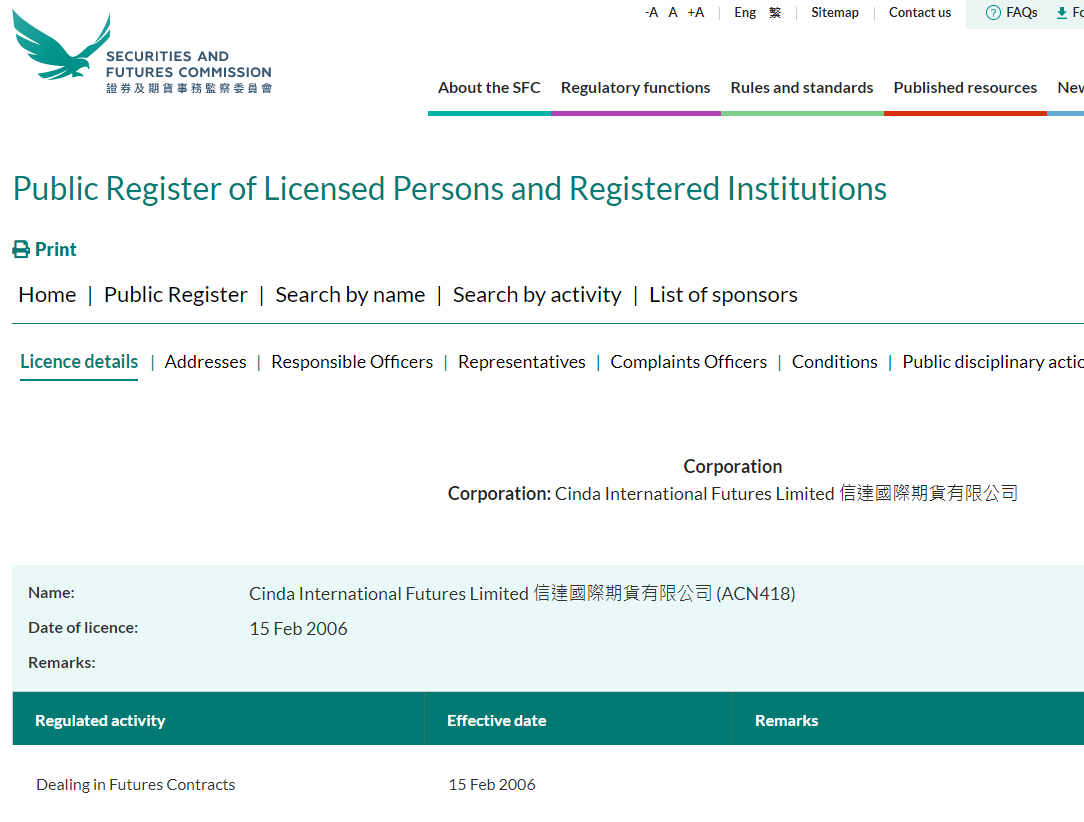Click the name value with ACN418
The height and width of the screenshot is (822, 1084).
(x=522, y=594)
